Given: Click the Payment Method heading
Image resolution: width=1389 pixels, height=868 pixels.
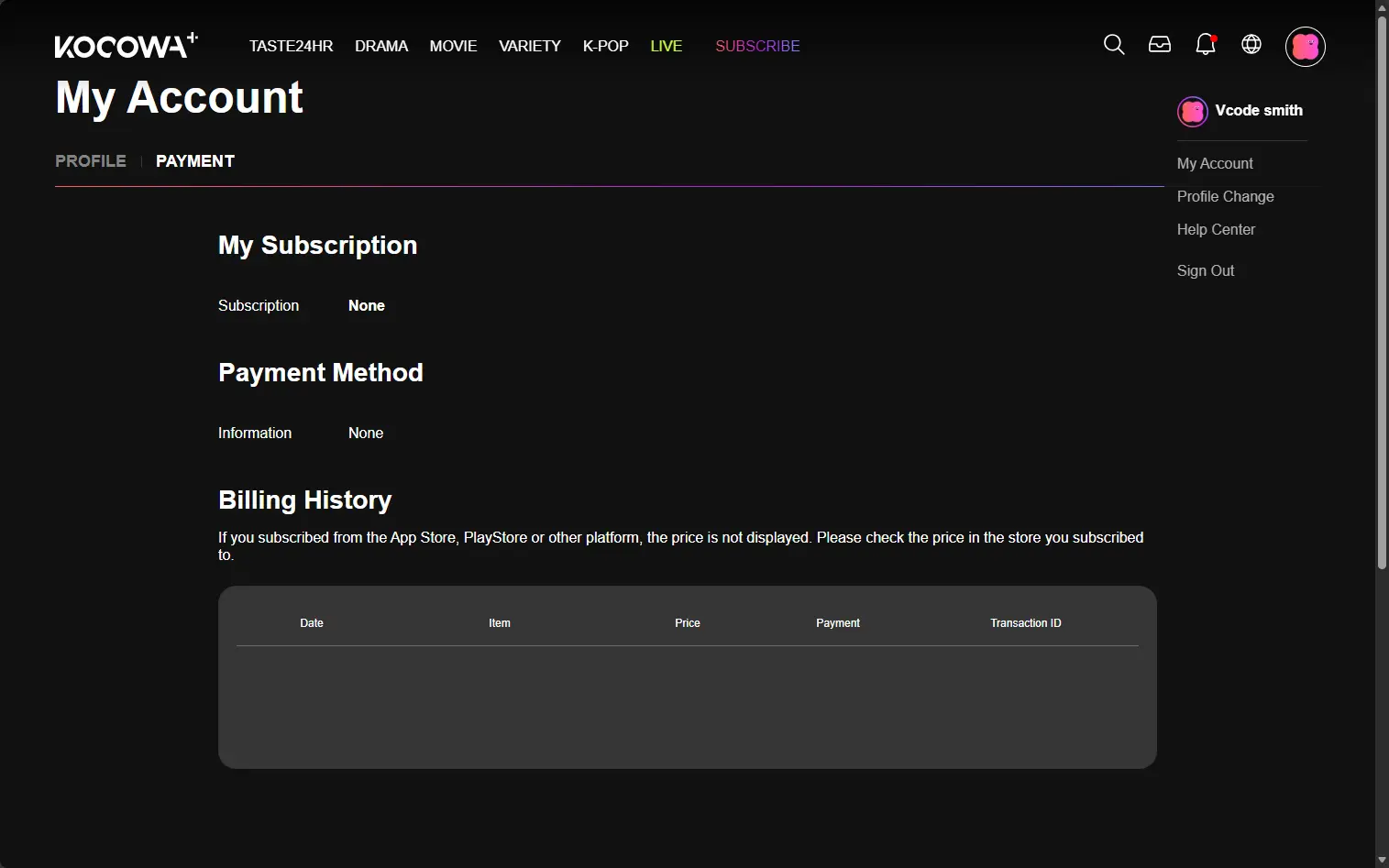Looking at the screenshot, I should tap(321, 372).
